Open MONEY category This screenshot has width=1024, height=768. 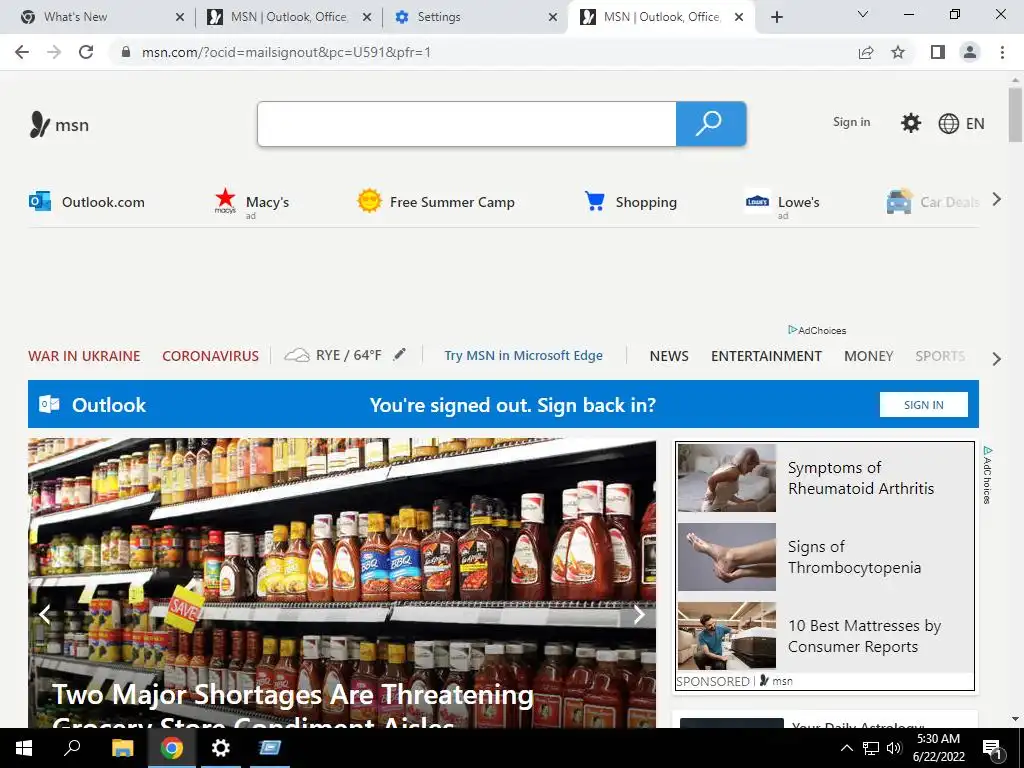point(868,356)
